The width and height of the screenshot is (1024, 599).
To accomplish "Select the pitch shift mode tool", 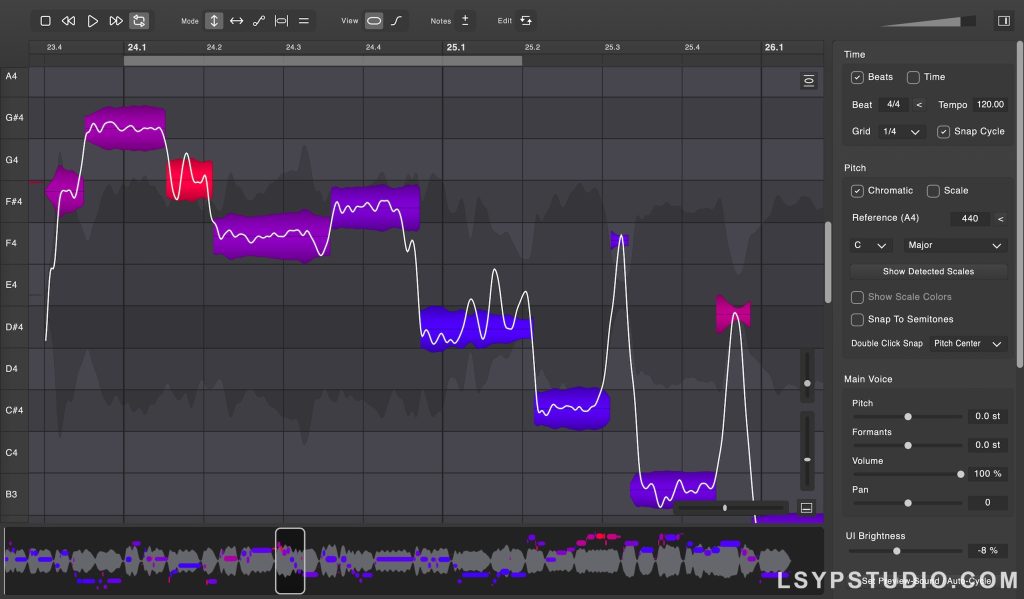I will [213, 20].
